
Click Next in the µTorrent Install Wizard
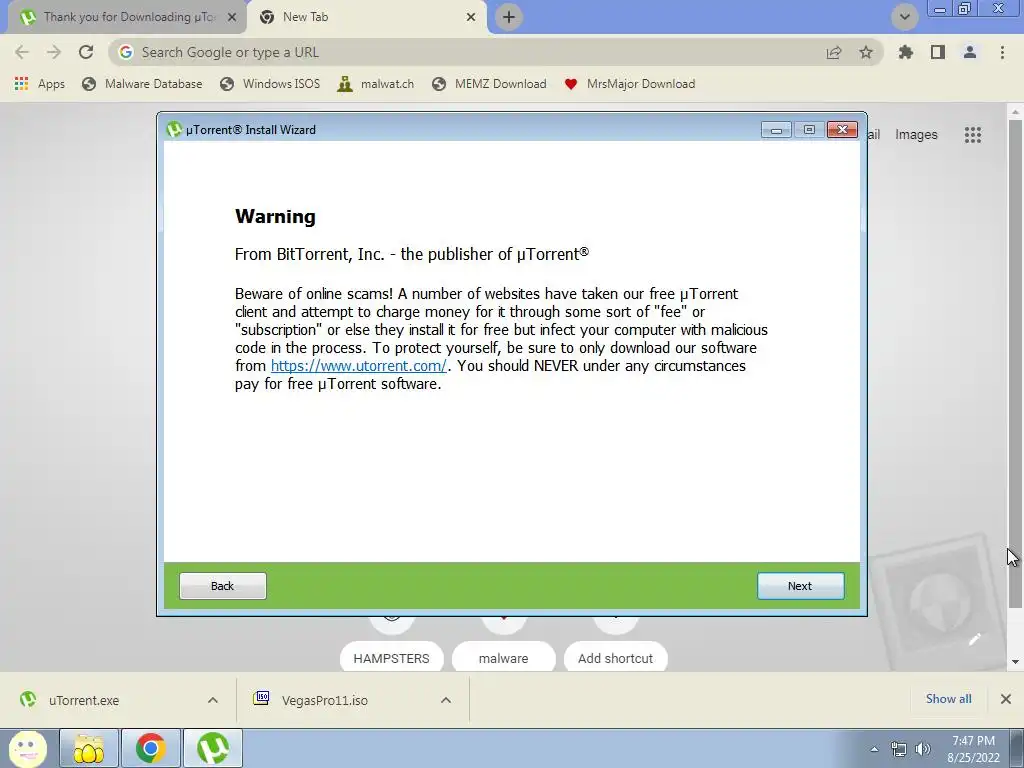pos(800,586)
